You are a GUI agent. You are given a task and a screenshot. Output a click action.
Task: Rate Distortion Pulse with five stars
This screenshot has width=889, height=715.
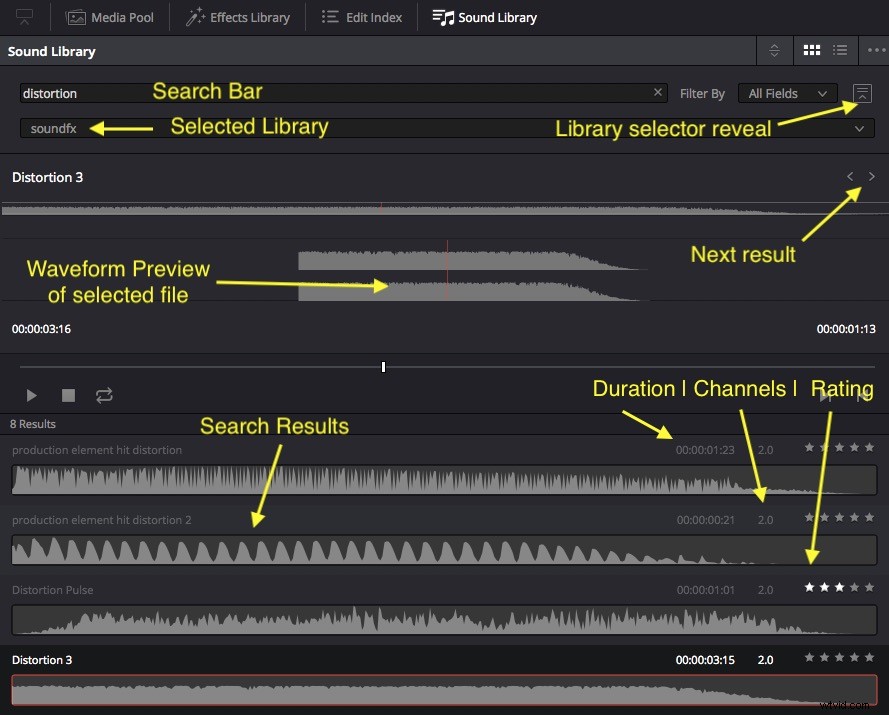point(869,587)
